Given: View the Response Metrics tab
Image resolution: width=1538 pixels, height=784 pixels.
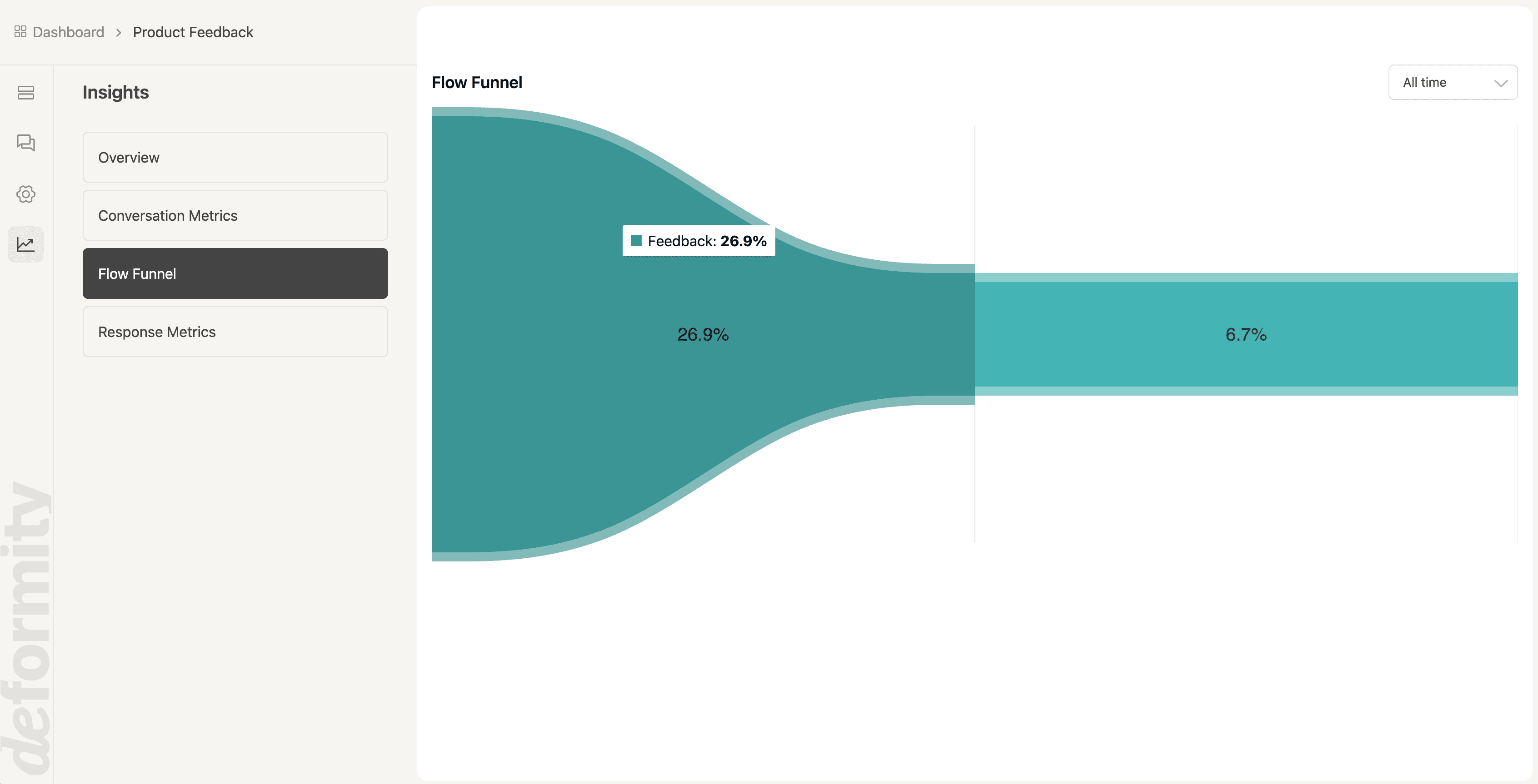Looking at the screenshot, I should tap(235, 332).
